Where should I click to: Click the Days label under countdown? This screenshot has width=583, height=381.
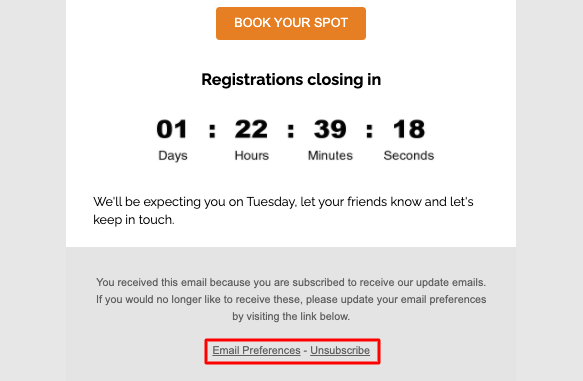173,155
